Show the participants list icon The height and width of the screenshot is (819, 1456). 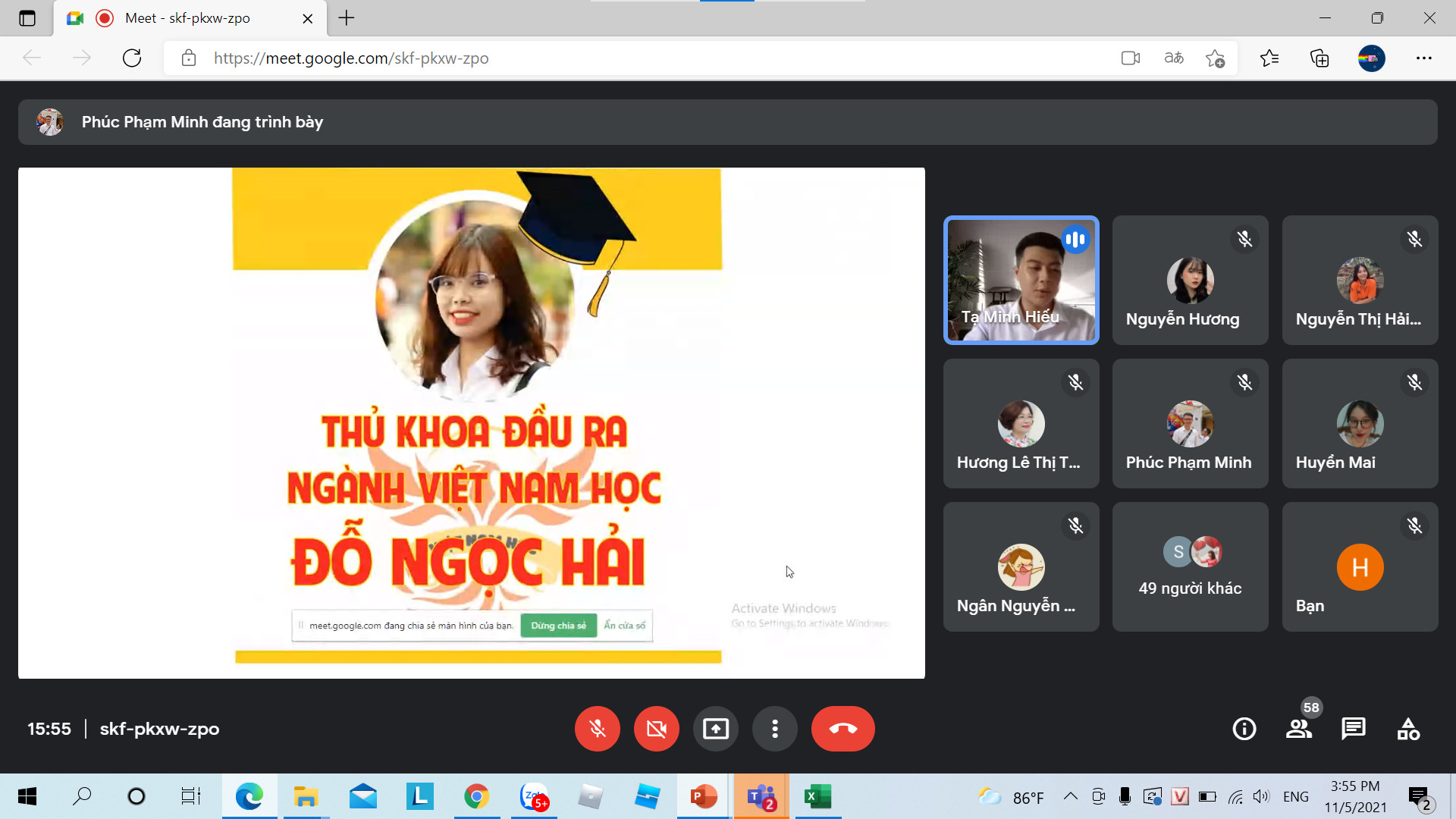[x=1298, y=729]
